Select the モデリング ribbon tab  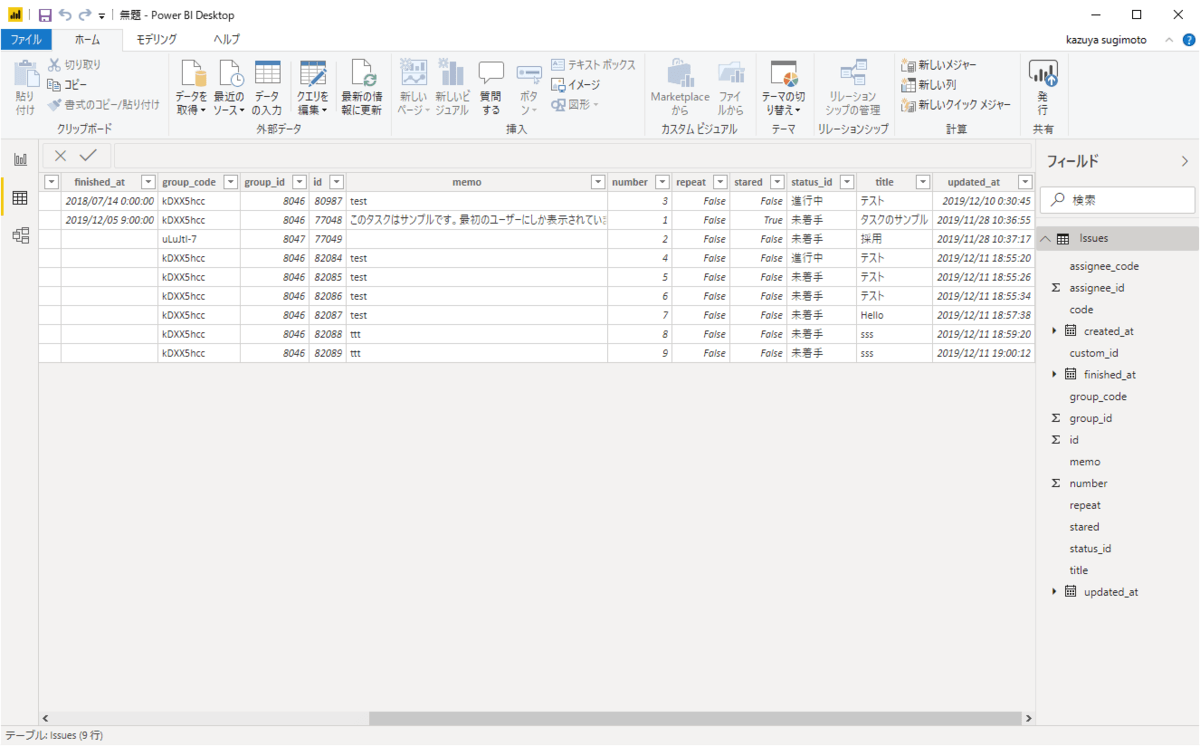pos(157,40)
